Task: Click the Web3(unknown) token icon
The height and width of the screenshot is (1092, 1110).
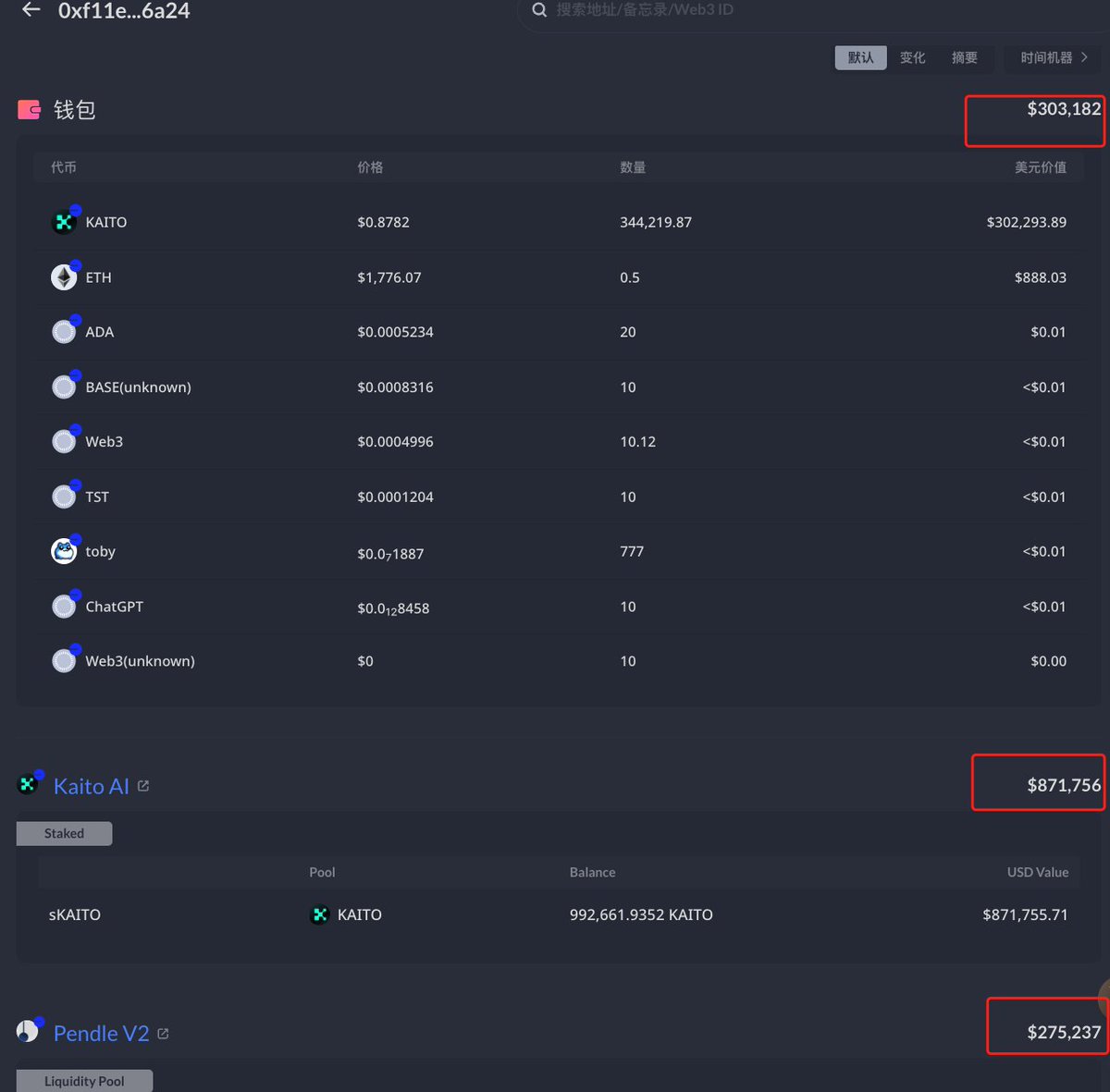Action: point(64,661)
